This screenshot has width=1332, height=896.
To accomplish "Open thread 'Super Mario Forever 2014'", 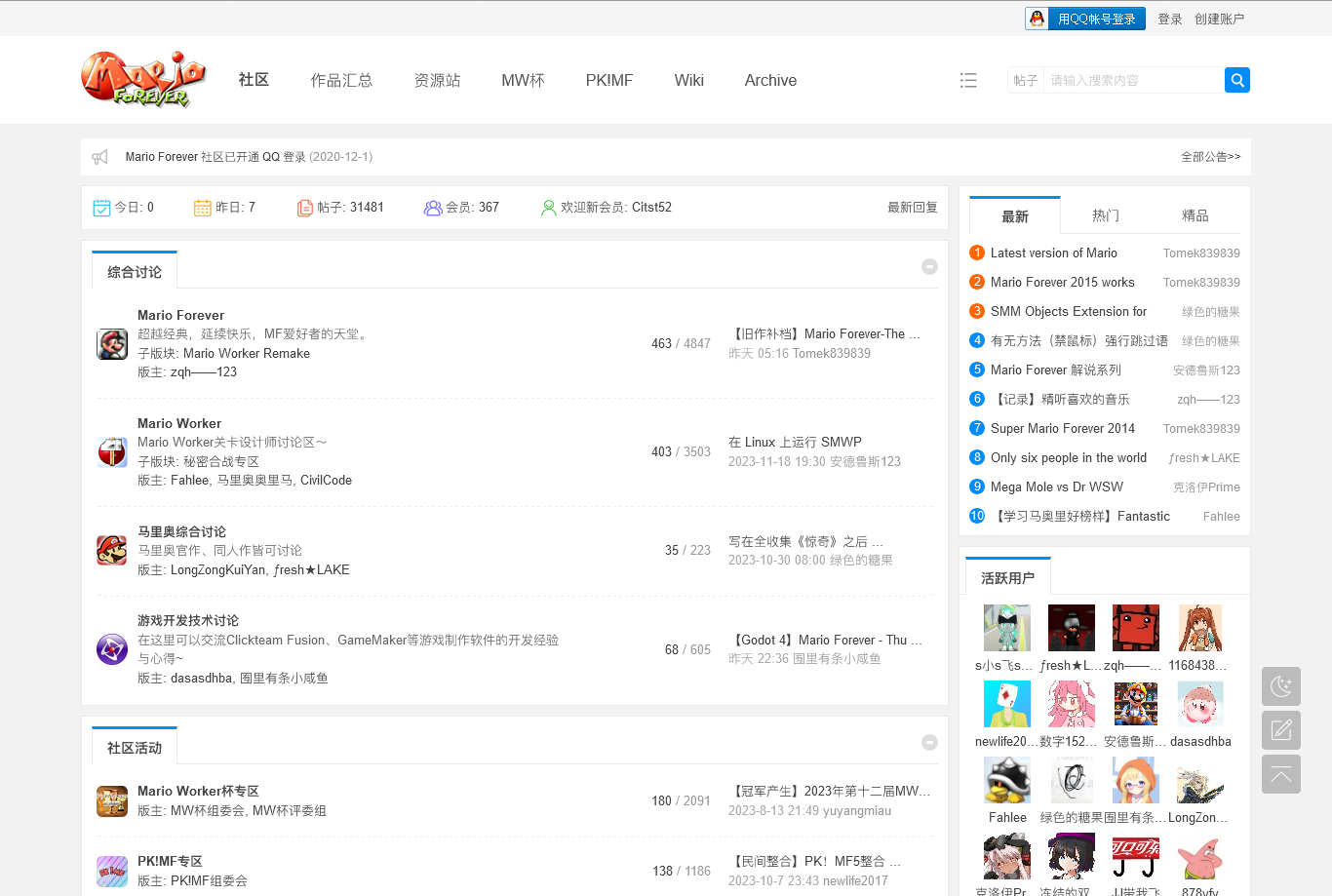I will pyautogui.click(x=1063, y=428).
